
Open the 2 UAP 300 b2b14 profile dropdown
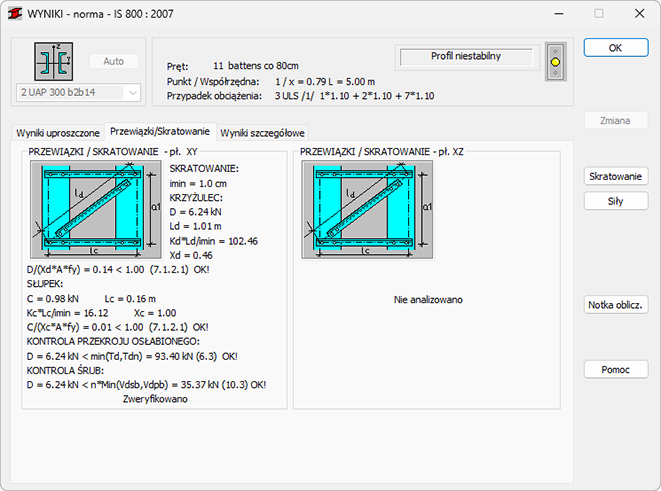coord(78,92)
